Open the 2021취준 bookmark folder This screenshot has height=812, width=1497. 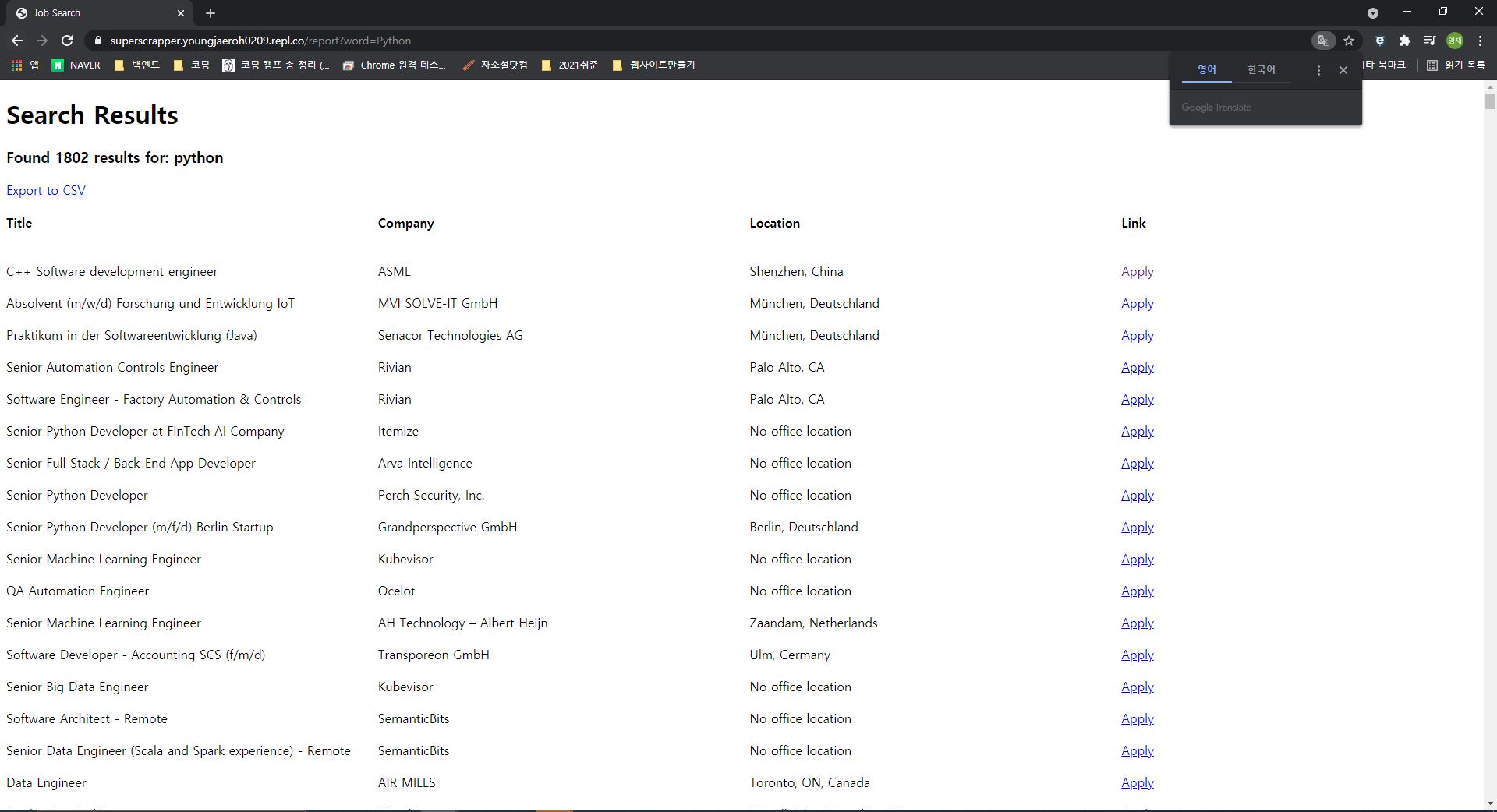570,65
